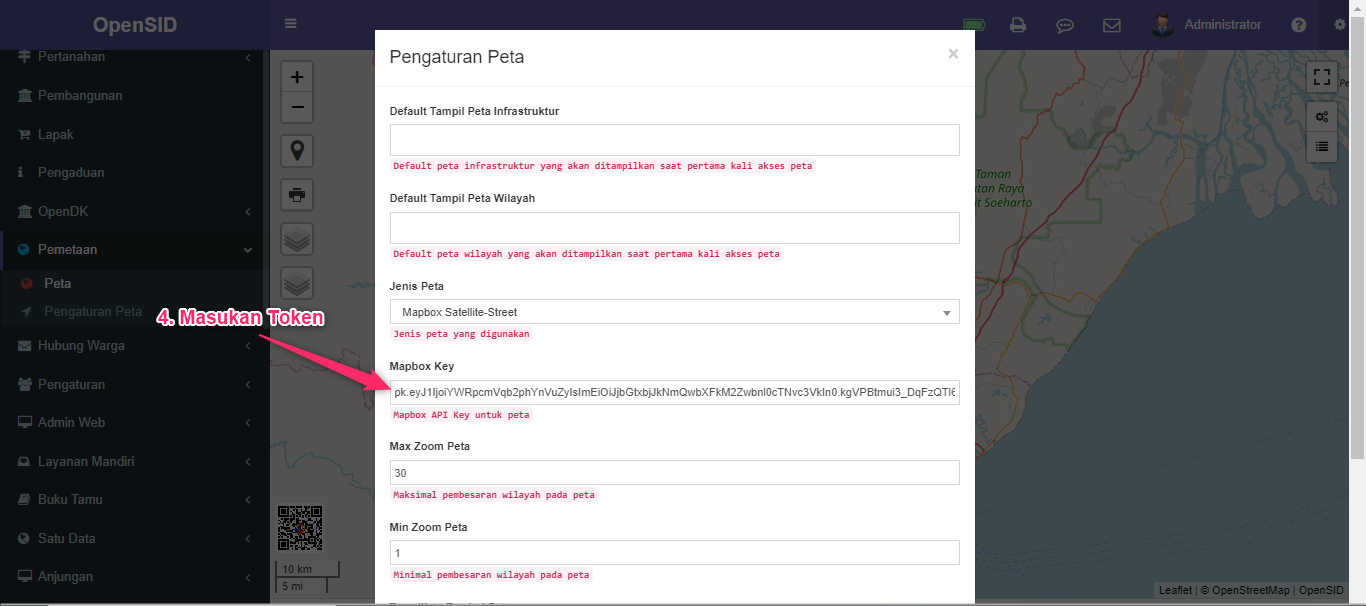Screen dimensions: 1366x606
Task: Open the print map tool
Action: pyautogui.click(x=297, y=195)
